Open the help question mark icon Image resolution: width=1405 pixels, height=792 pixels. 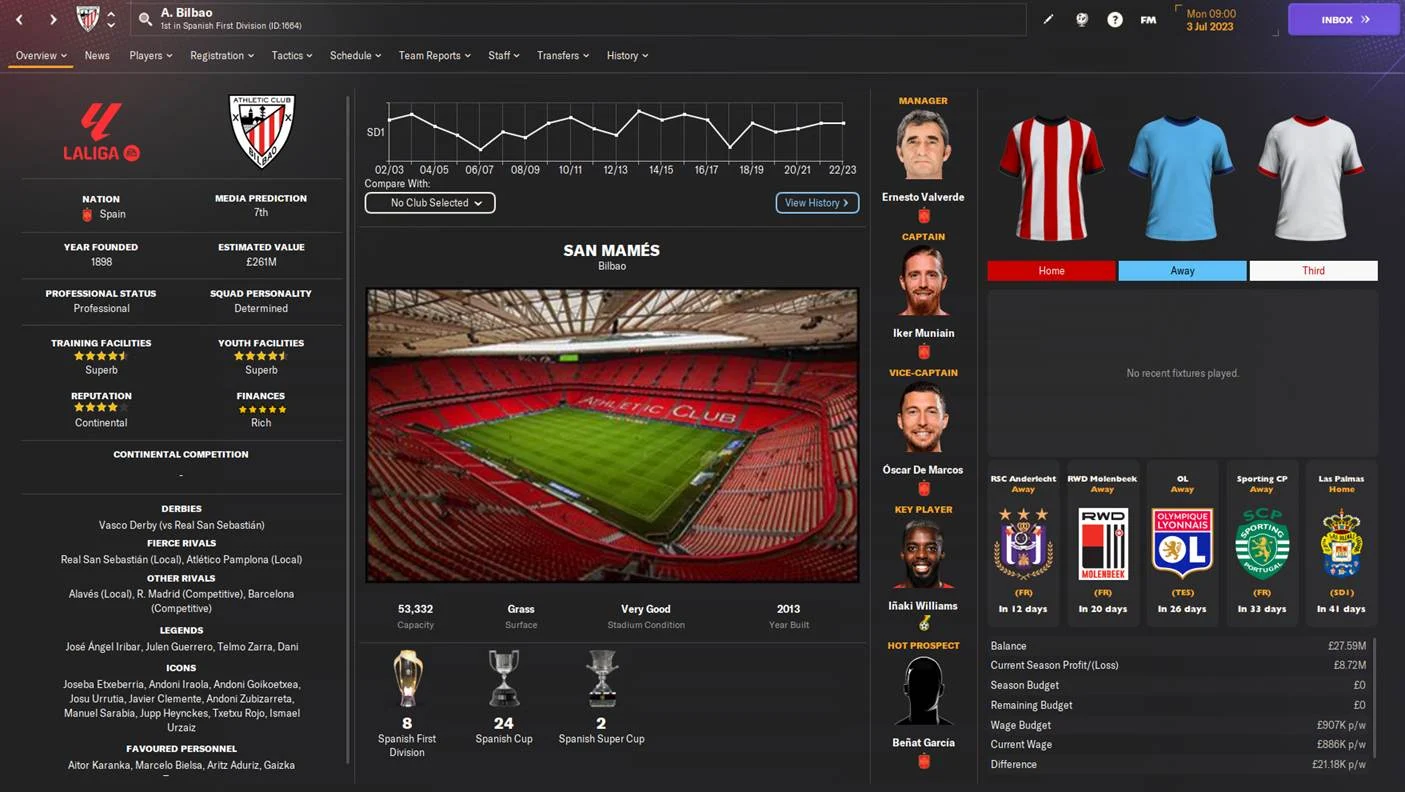[x=1115, y=19]
